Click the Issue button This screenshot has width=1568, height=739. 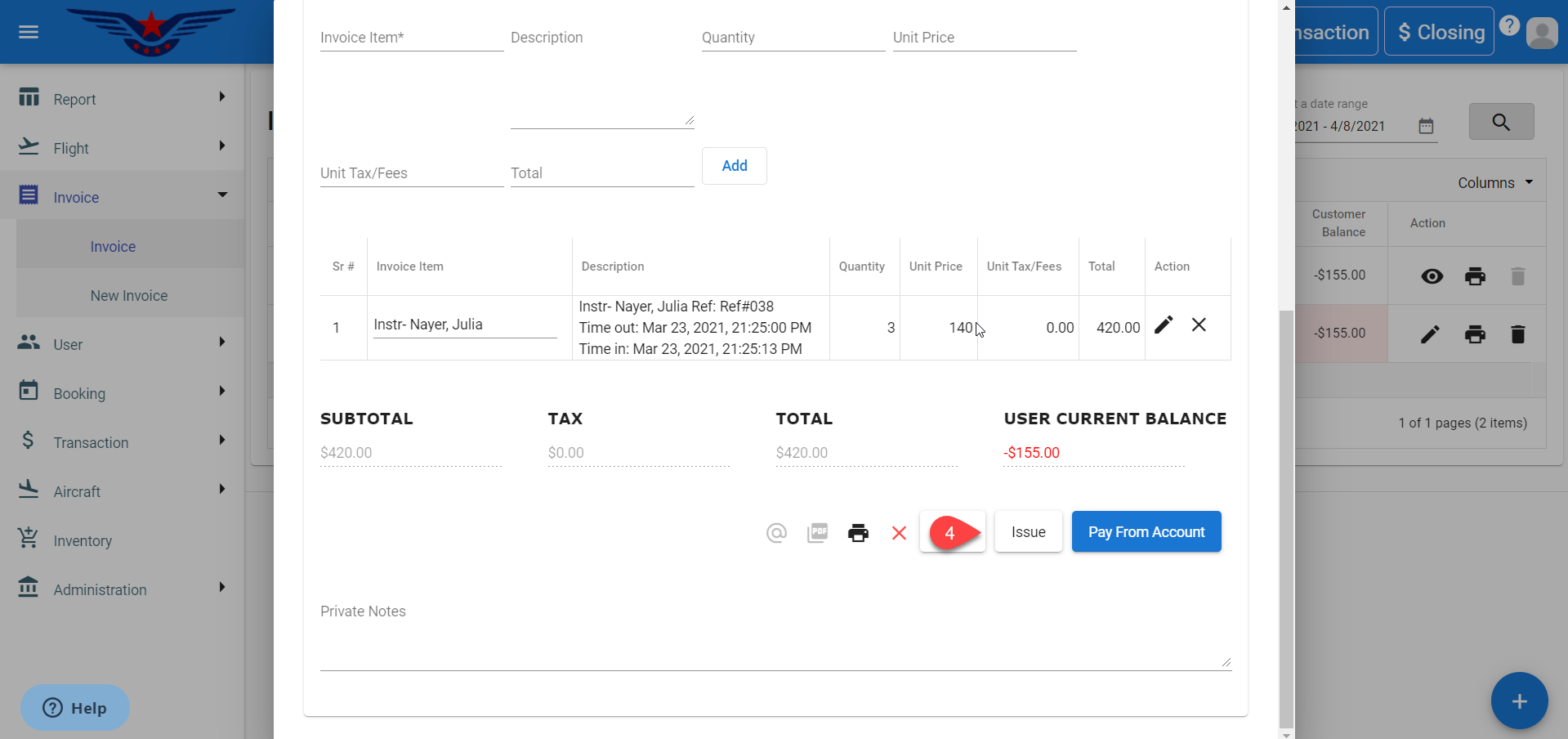[x=1028, y=532]
